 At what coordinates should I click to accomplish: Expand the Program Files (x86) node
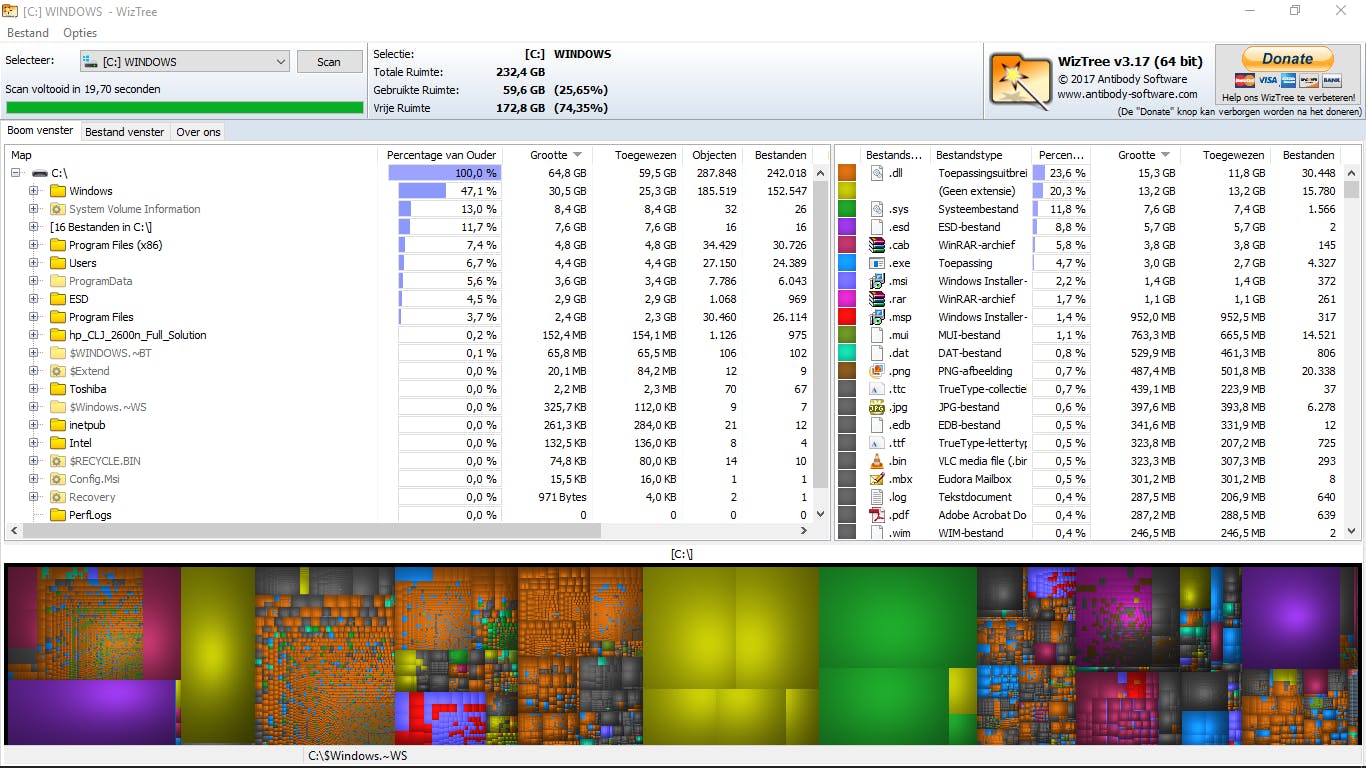pyautogui.click(x=34, y=245)
